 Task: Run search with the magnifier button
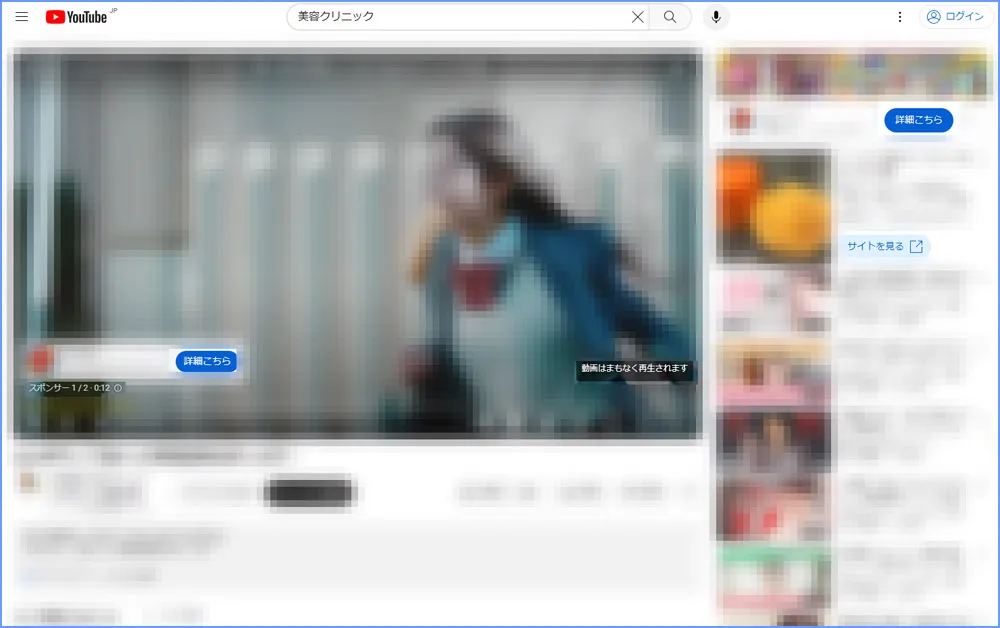coord(670,17)
